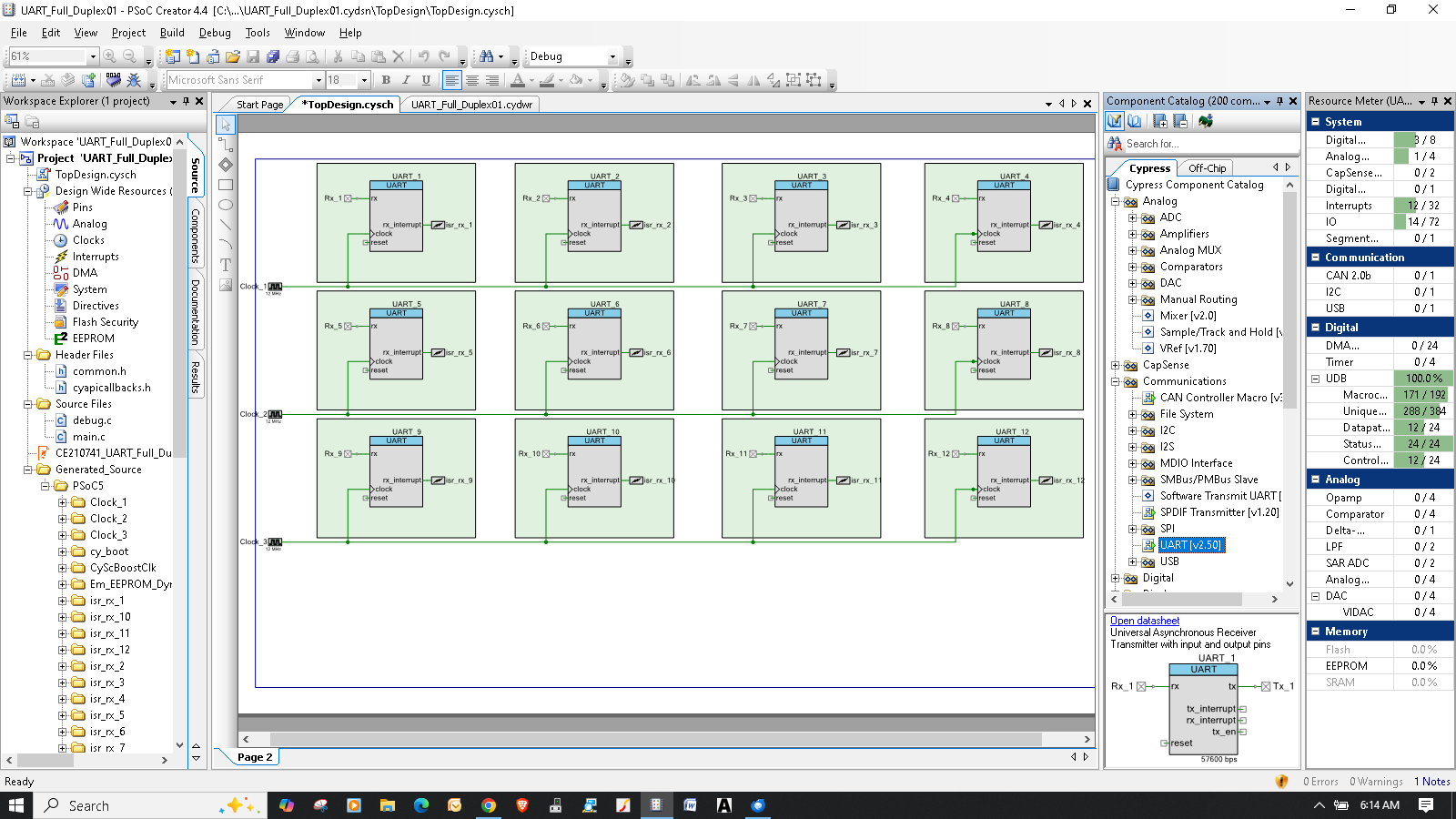Open the Build menu
Image resolution: width=1456 pixels, height=819 pixels.
pos(172,33)
